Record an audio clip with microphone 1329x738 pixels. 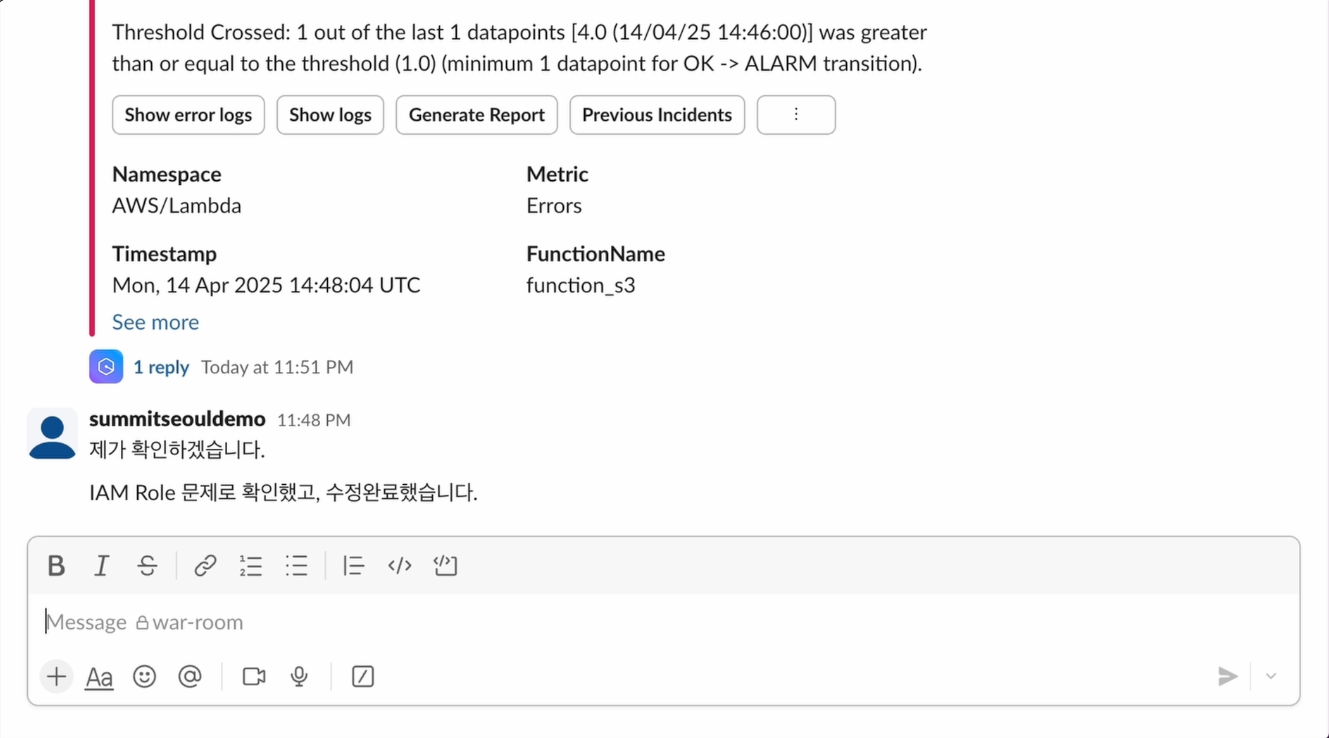click(x=299, y=677)
